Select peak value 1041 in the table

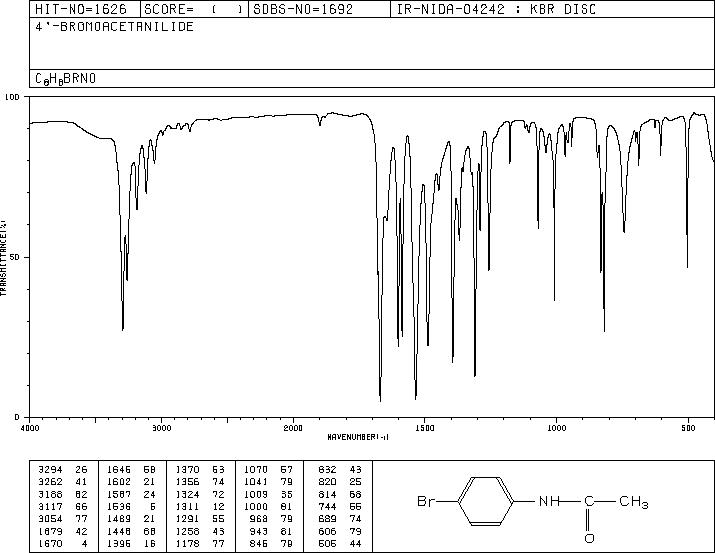256,482
